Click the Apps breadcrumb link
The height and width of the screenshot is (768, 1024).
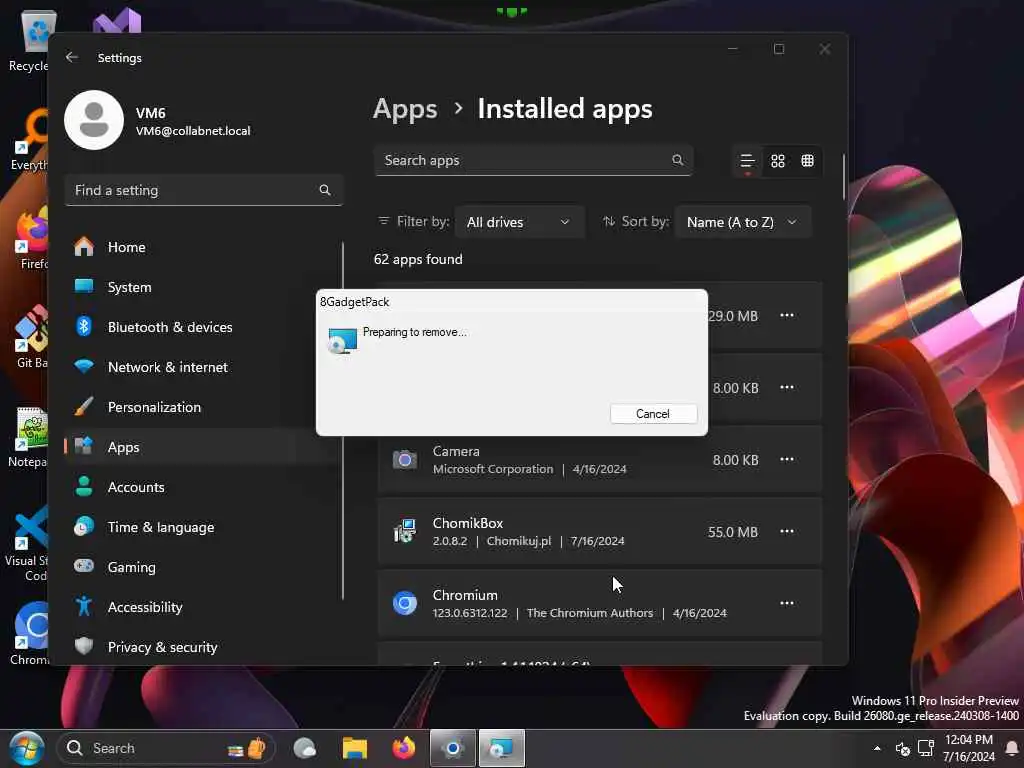pos(405,109)
